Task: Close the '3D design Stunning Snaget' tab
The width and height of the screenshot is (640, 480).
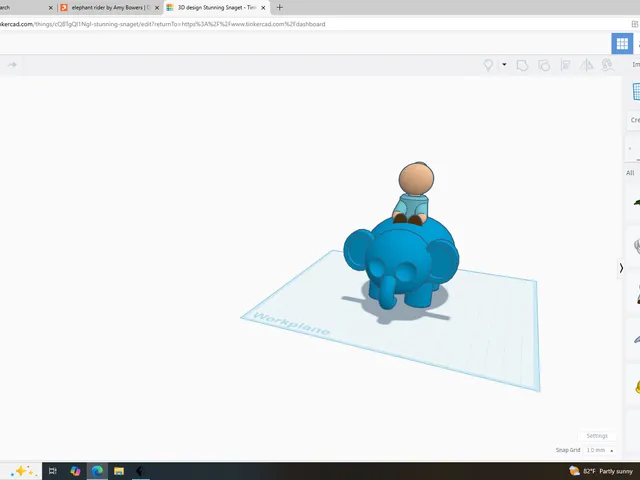Action: coord(263,8)
